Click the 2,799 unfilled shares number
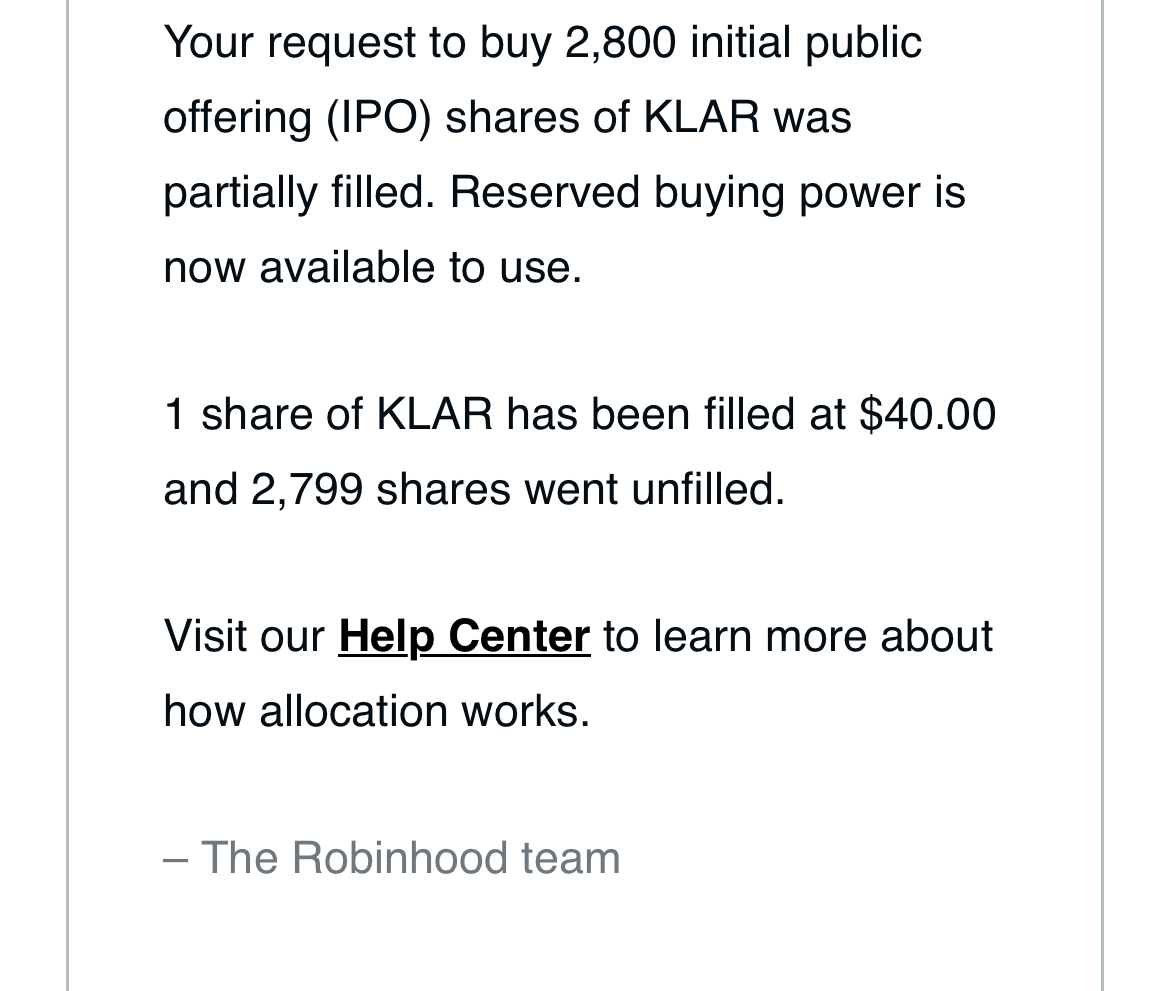Screen dimensions: 1170x991 [x=307, y=490]
